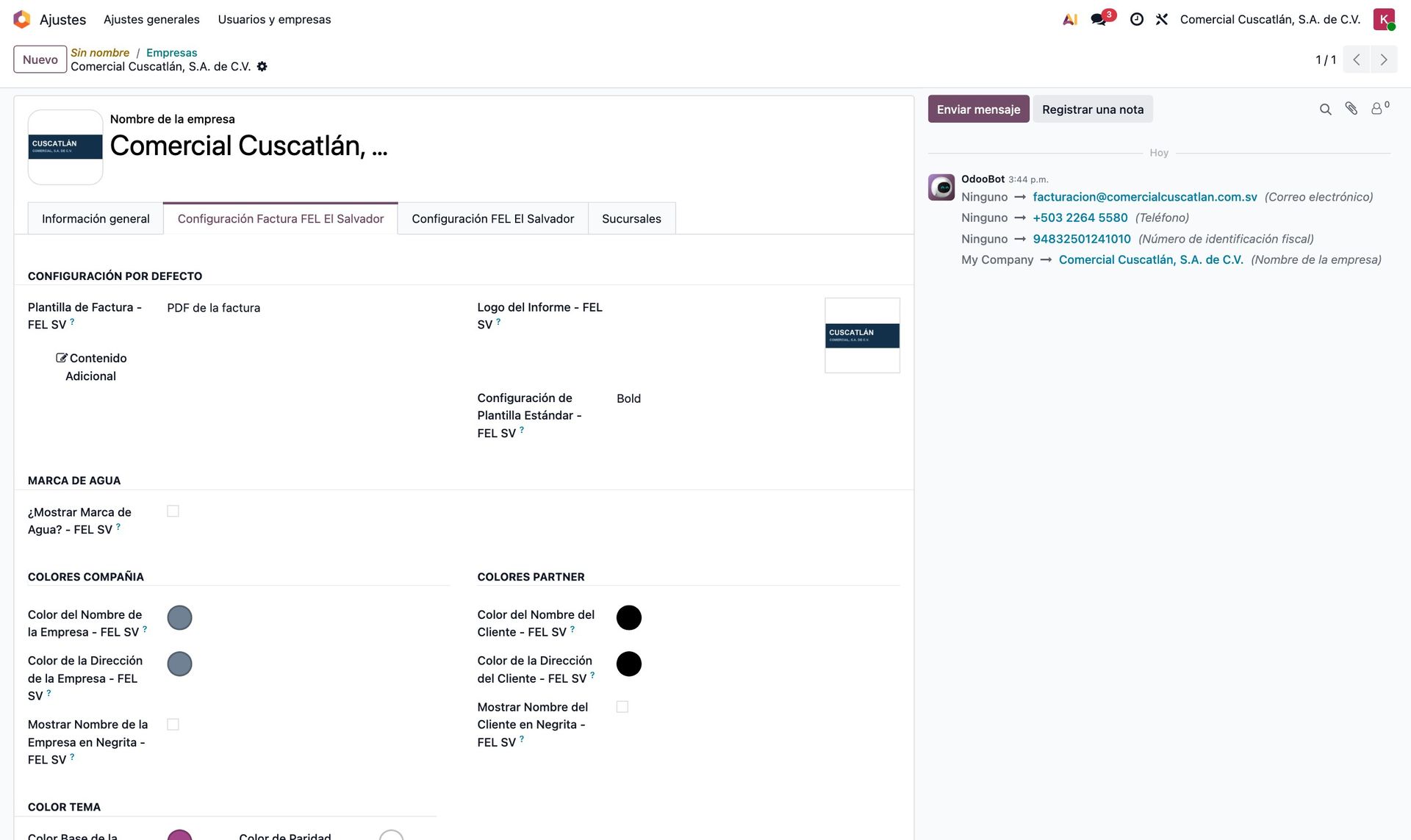The width and height of the screenshot is (1411, 840).
Task: Show help tooltip for Plantilla de Factura
Action: (x=72, y=321)
